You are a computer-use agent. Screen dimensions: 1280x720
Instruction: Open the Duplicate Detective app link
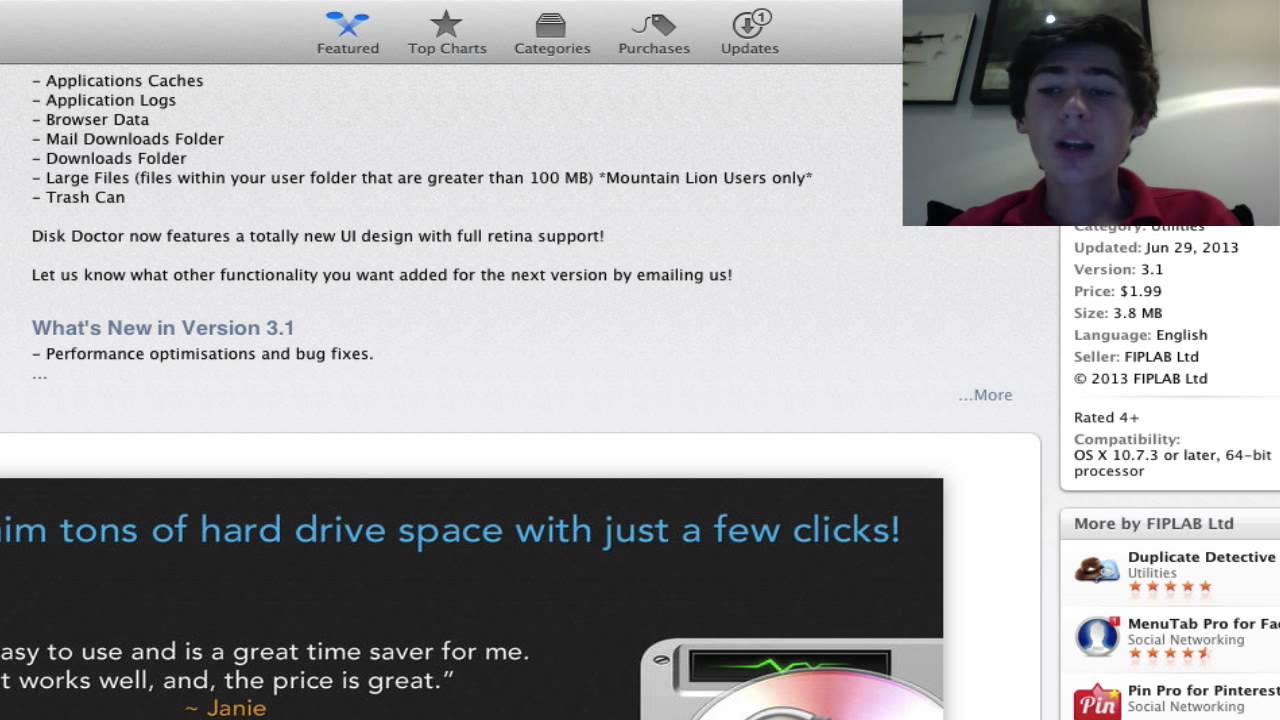tap(1202, 557)
